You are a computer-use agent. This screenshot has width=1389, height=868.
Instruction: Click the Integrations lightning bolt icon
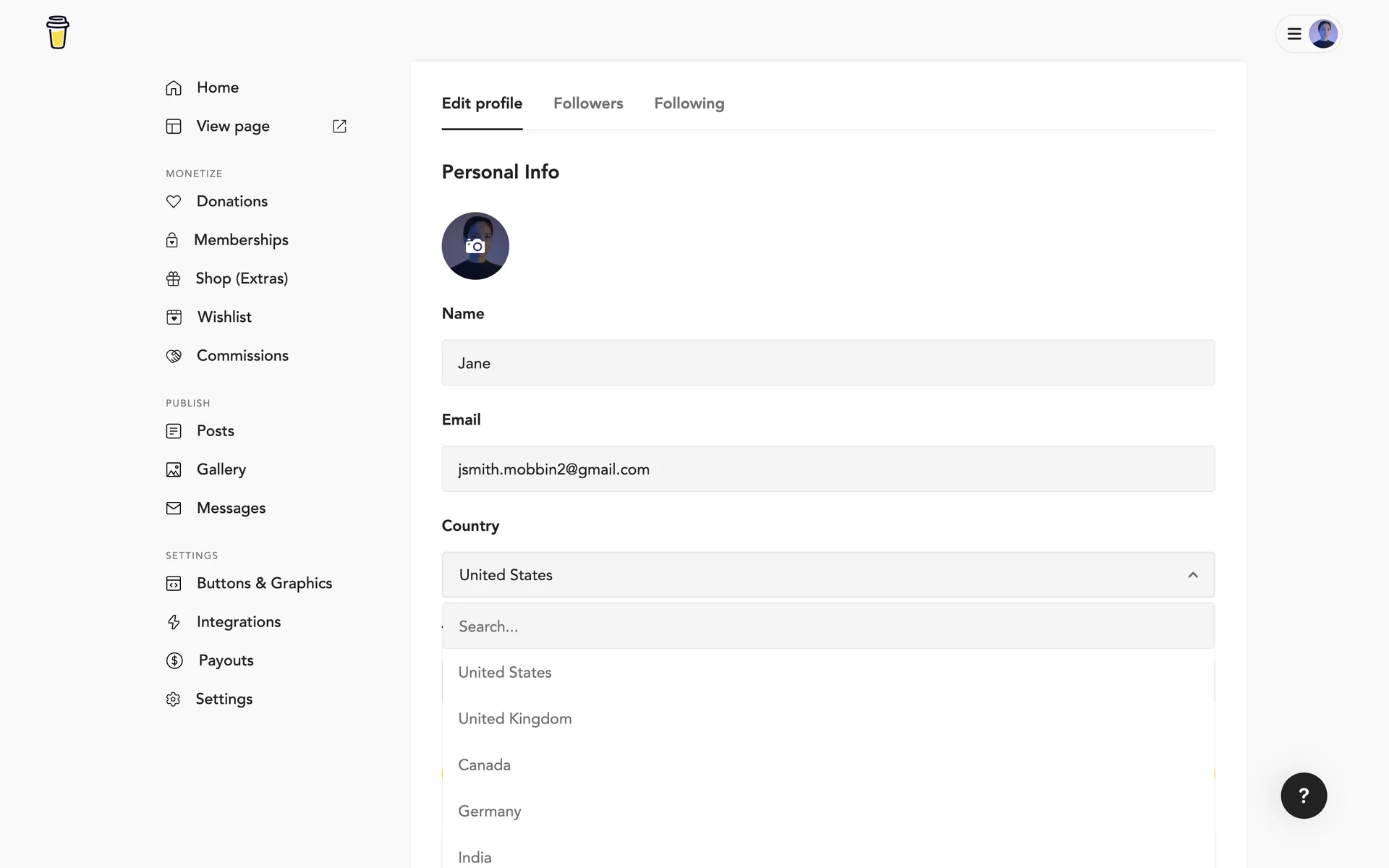coord(174,622)
